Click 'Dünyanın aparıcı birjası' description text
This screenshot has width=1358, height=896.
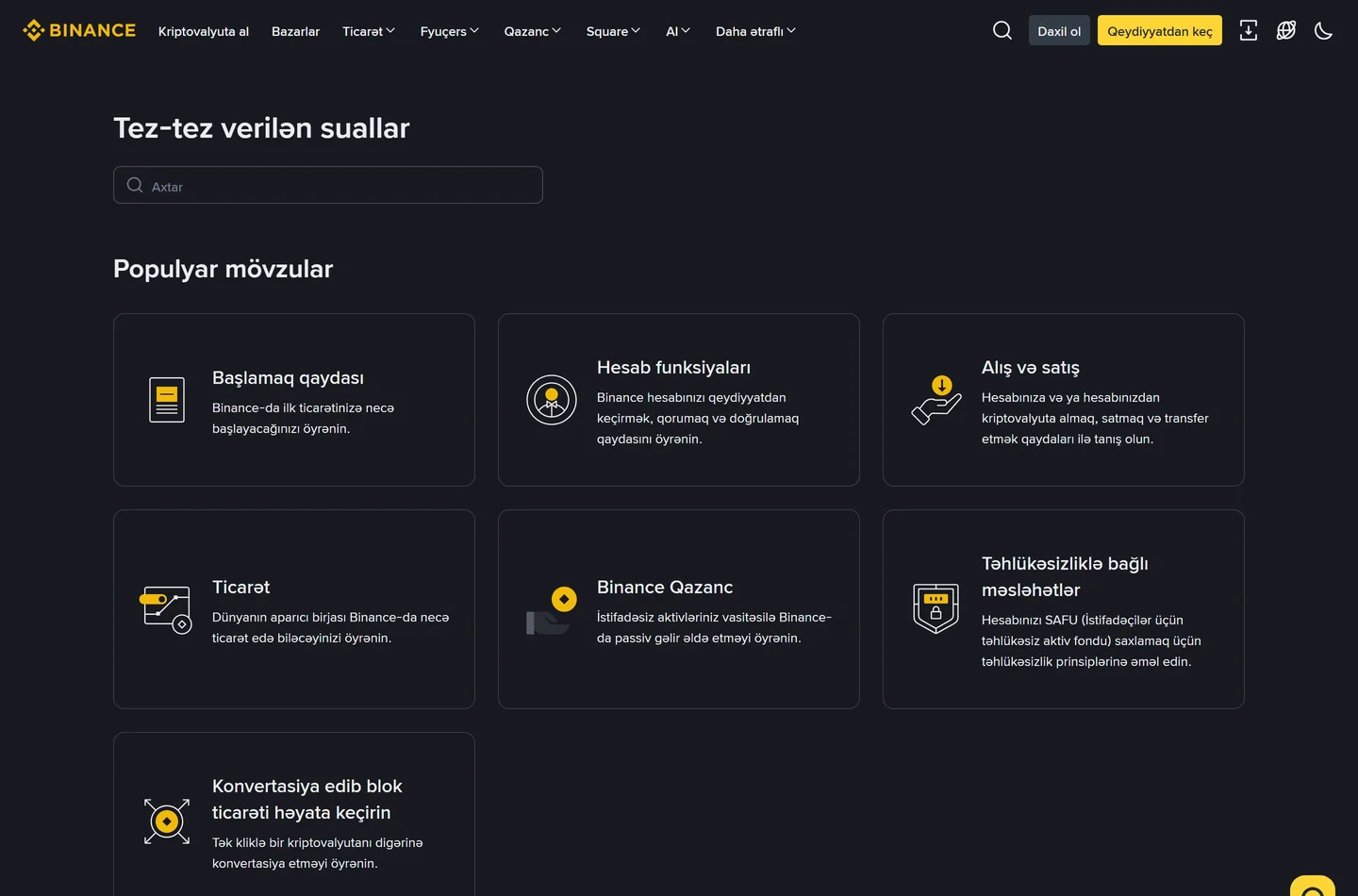330,627
